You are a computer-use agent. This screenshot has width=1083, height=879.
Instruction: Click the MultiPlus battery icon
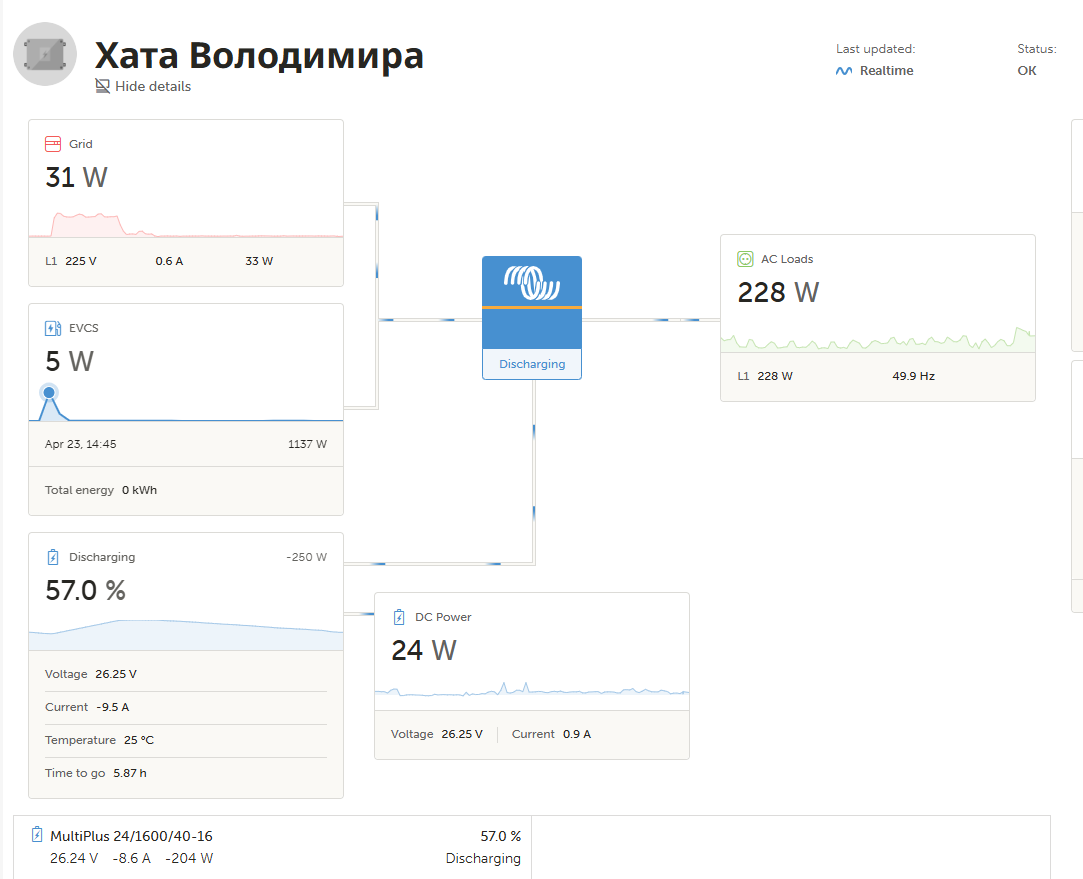[x=38, y=835]
